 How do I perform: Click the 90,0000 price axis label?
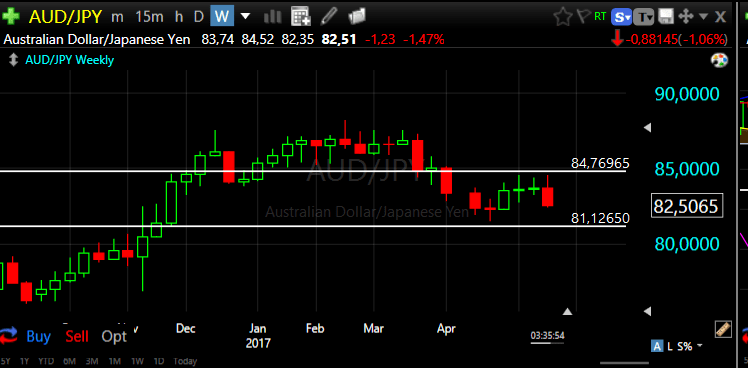tap(686, 94)
